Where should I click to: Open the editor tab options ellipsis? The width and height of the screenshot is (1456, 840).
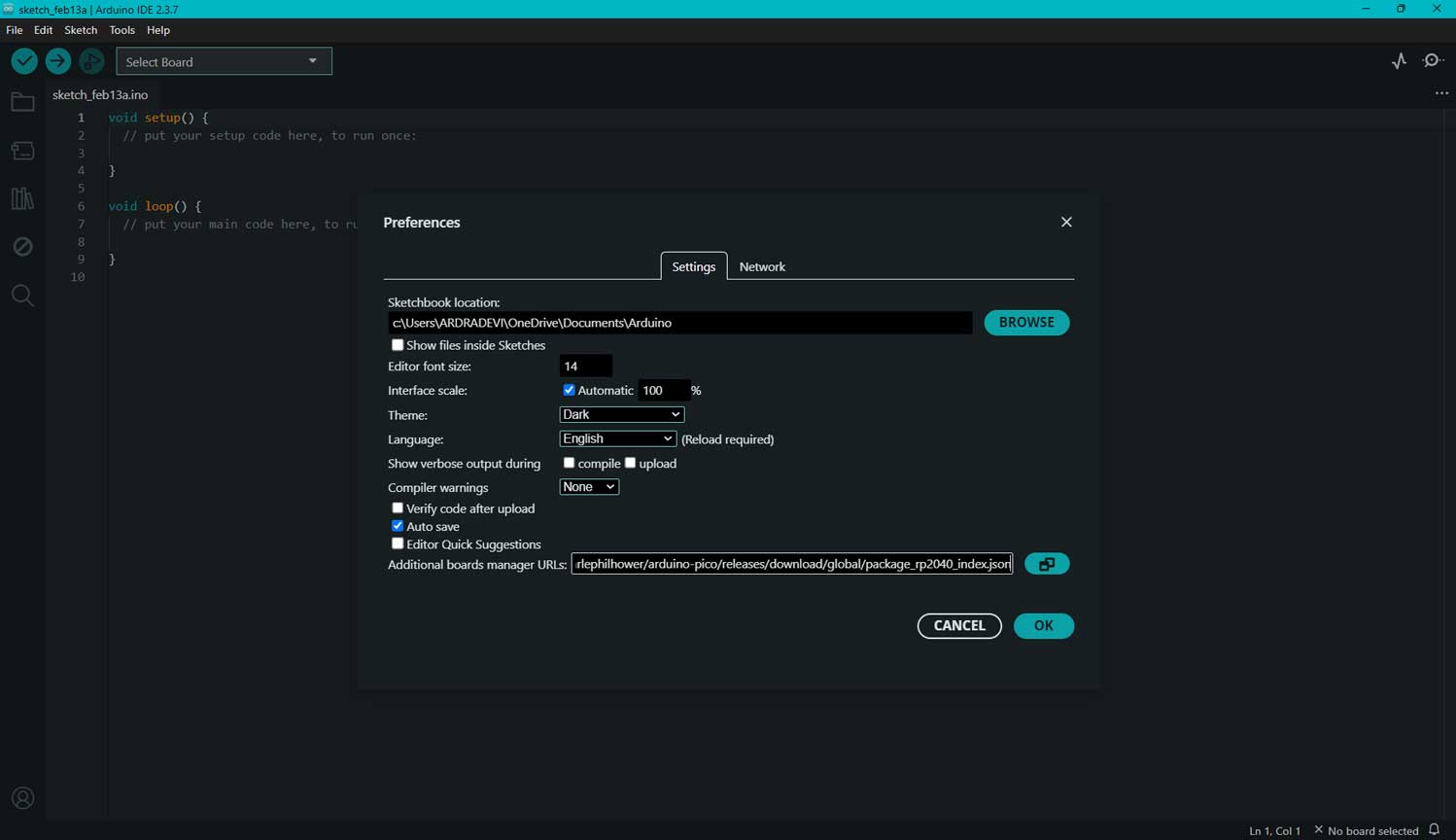(1441, 93)
